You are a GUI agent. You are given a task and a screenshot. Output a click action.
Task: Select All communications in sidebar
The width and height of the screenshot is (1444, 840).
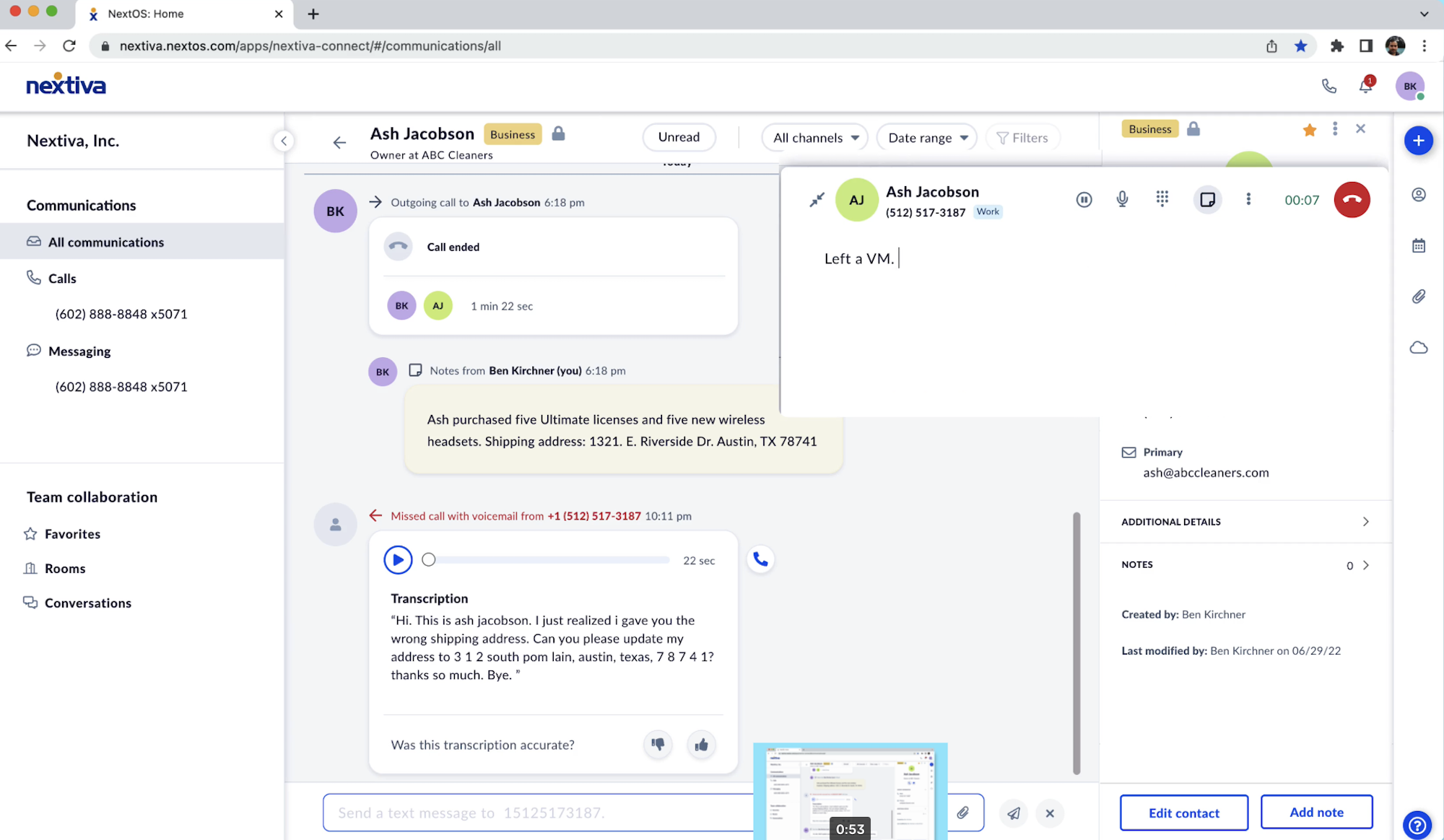click(x=142, y=242)
